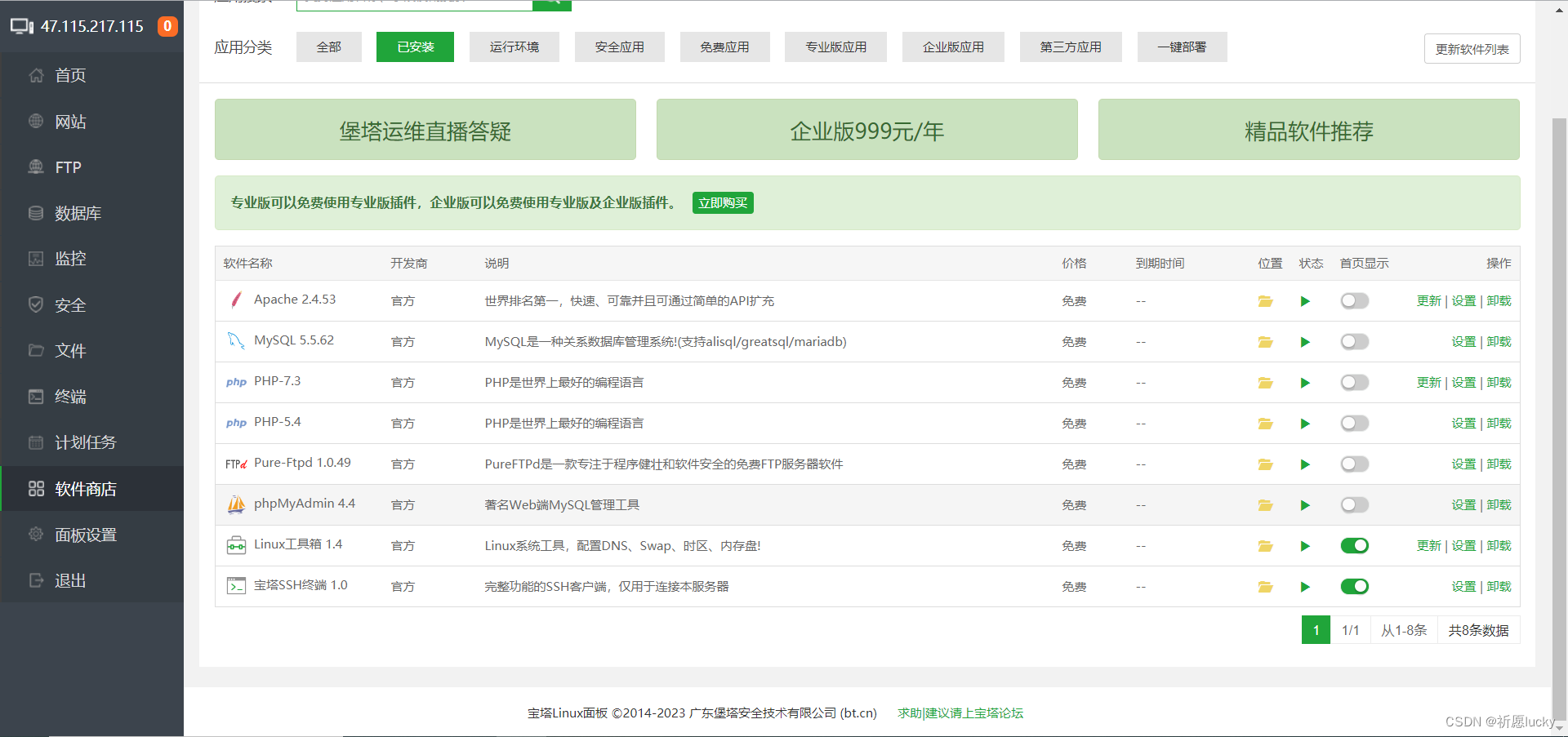Click the Linux工具箱 status play icon
The width and height of the screenshot is (1568, 737).
pyautogui.click(x=1305, y=546)
